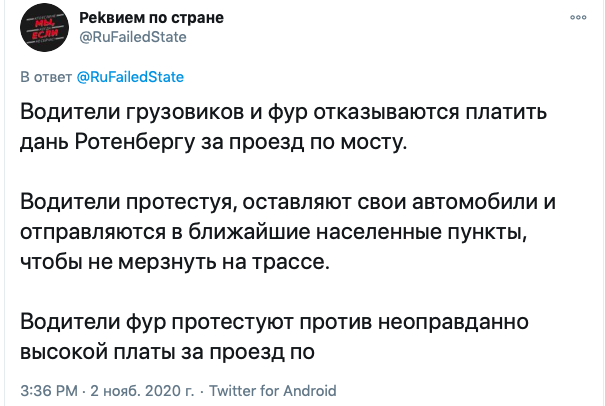Screen dimensions: 605x406
Task: Open the blue @RuFailedState reply-to mention
Action: tap(130, 76)
